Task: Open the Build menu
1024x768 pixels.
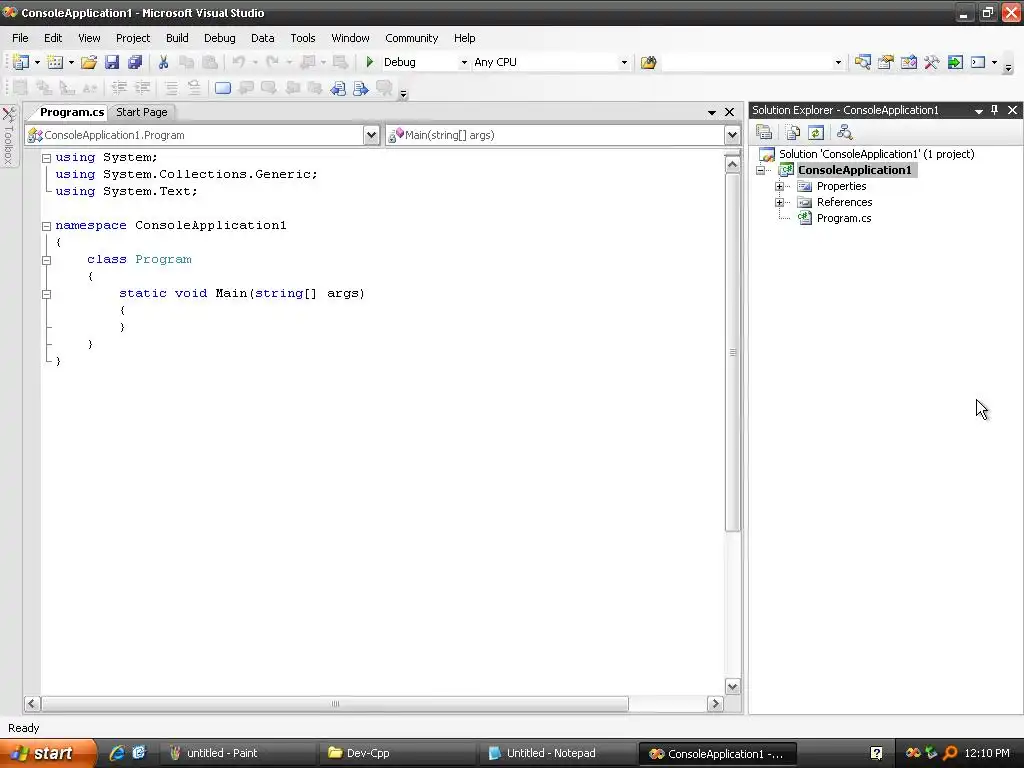Action: coord(177,38)
